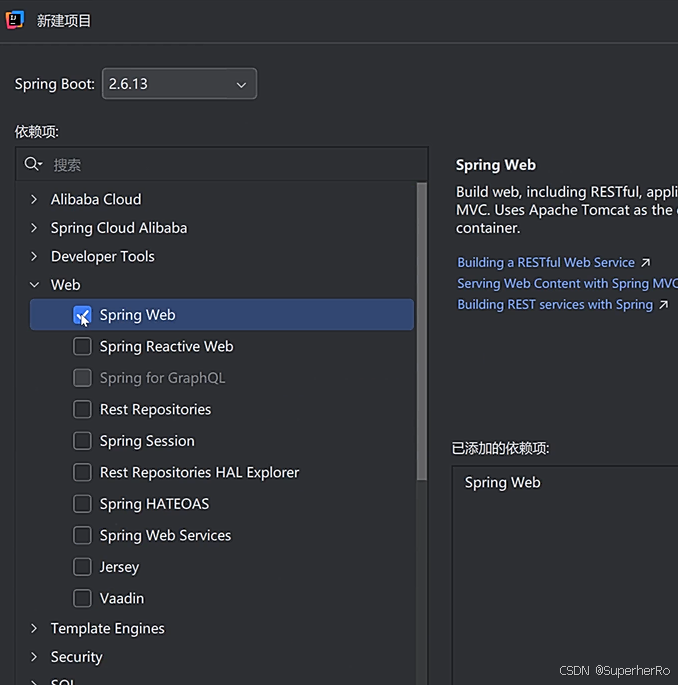Select the Security tree label
Viewport: 678px width, 685px height.
pyautogui.click(x=76, y=657)
